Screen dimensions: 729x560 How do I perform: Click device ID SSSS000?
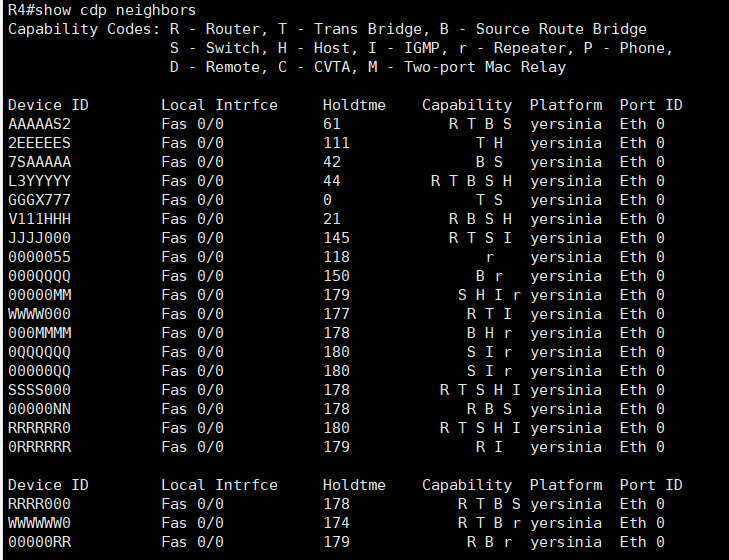39,390
